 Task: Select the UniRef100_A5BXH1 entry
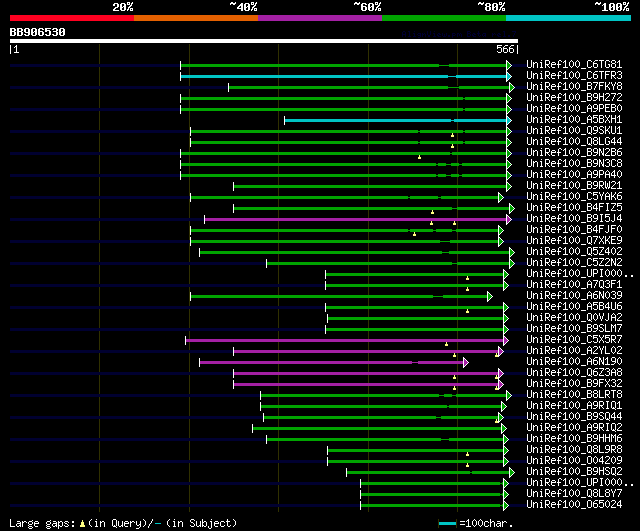[x=574, y=120]
